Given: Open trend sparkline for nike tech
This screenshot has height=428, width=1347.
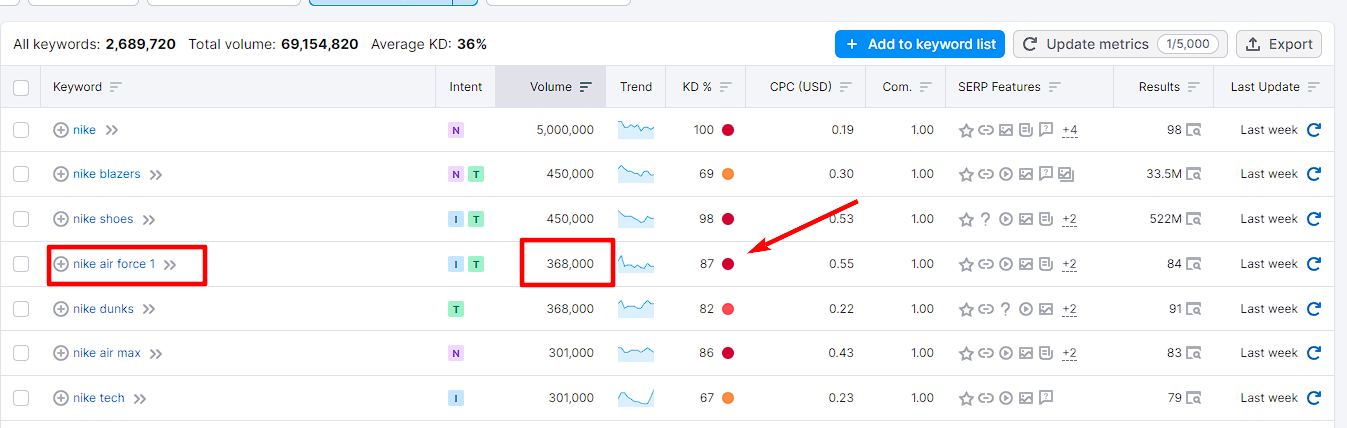Looking at the screenshot, I should pyautogui.click(x=636, y=397).
